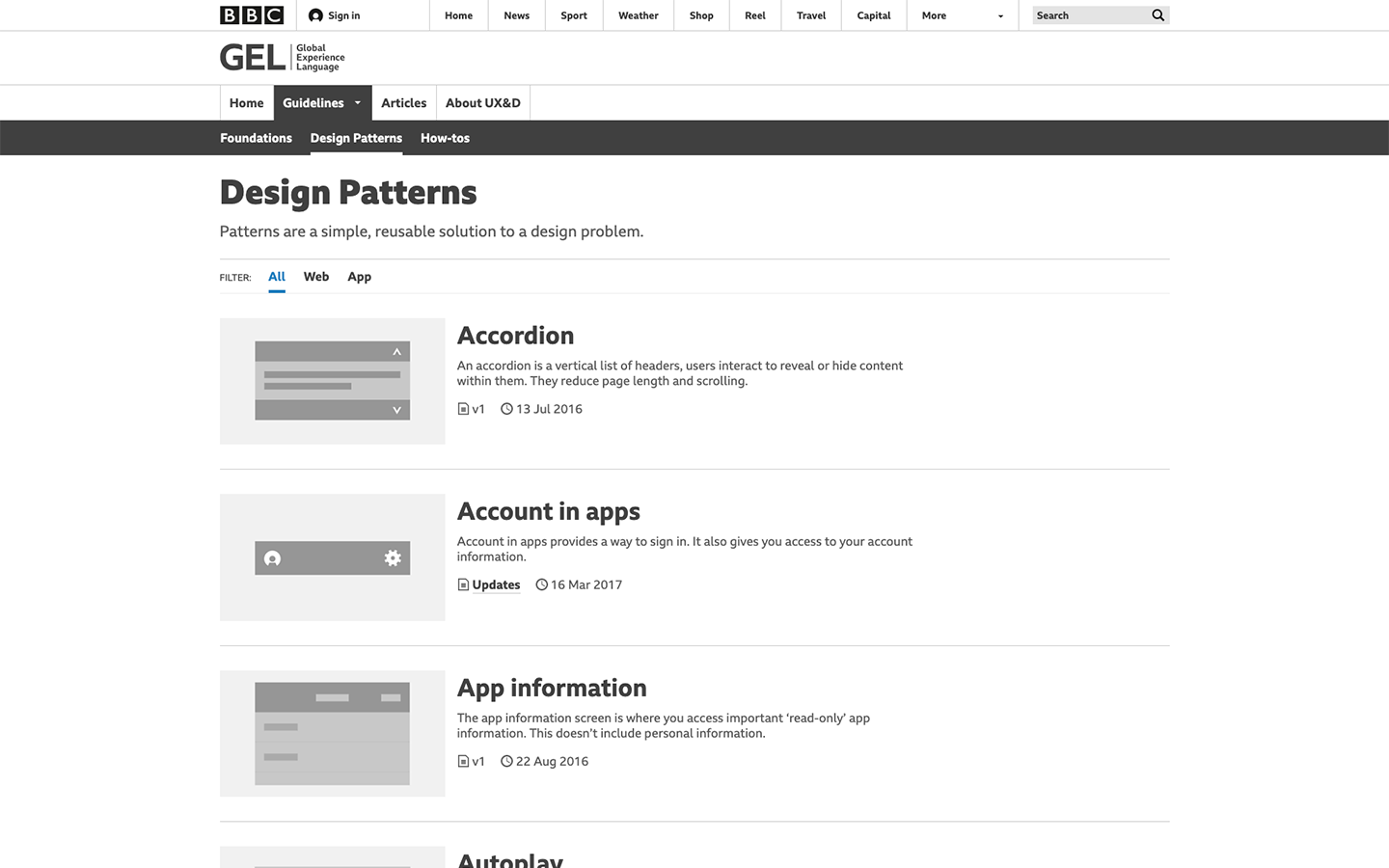Viewport: 1389px width, 868px height.
Task: Click the 13 Jul 2016 date text
Action: (x=549, y=409)
